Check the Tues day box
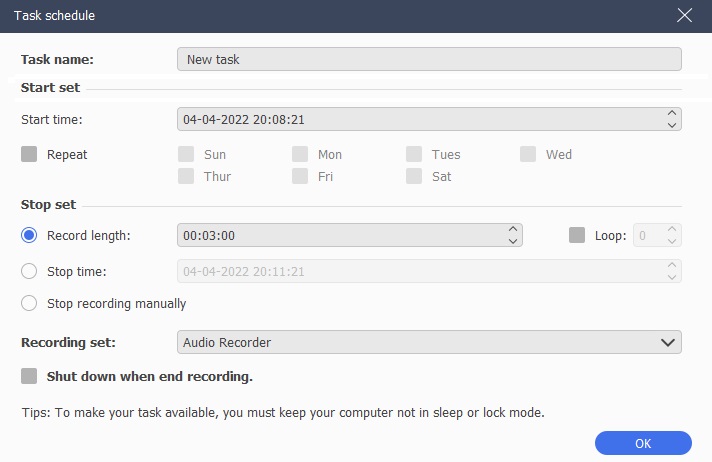Image resolution: width=712 pixels, height=462 pixels. click(x=414, y=154)
